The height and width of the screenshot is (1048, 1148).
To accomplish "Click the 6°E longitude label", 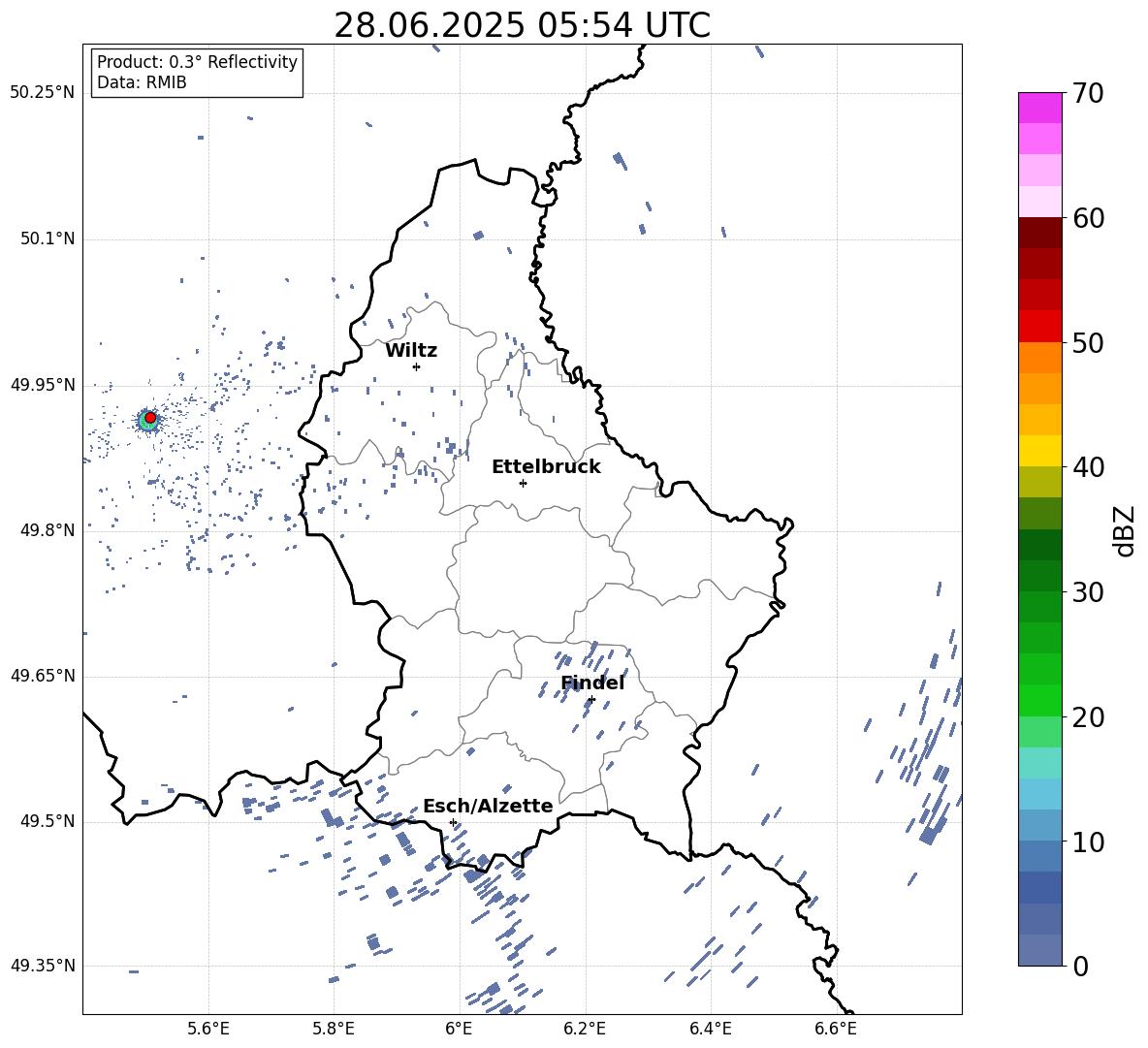I will coord(459,1029).
